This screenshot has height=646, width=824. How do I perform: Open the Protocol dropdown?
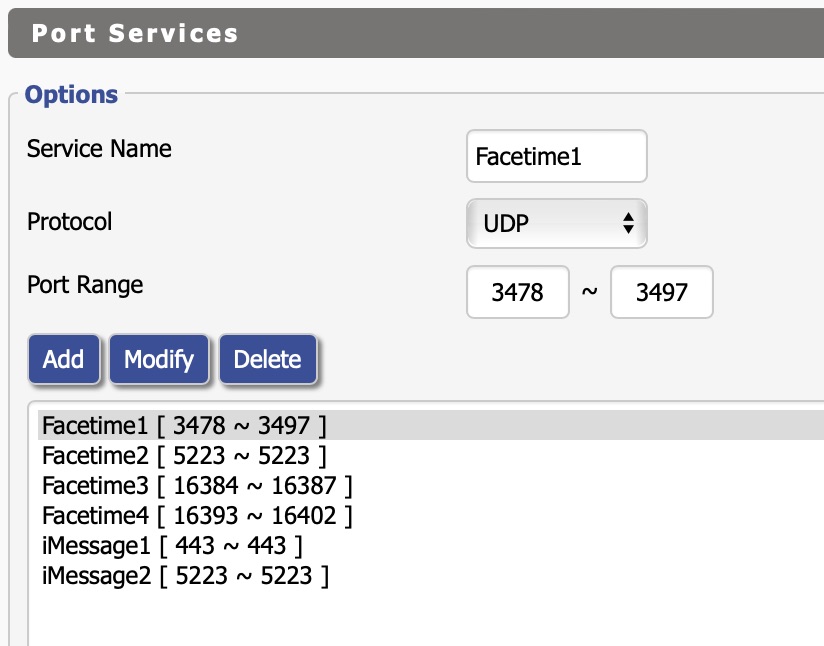(x=557, y=223)
